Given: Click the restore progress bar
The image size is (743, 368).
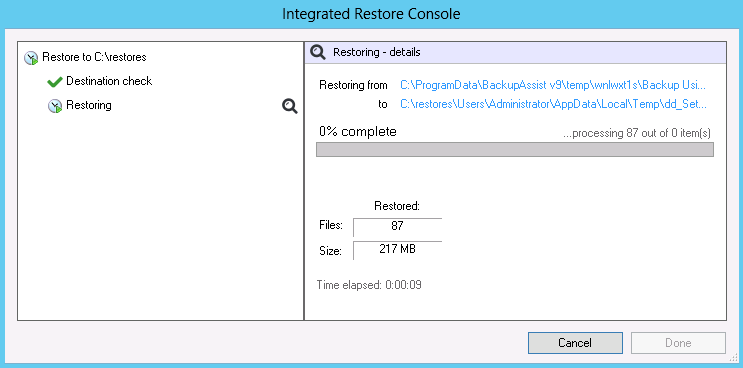Looking at the screenshot, I should [x=515, y=149].
